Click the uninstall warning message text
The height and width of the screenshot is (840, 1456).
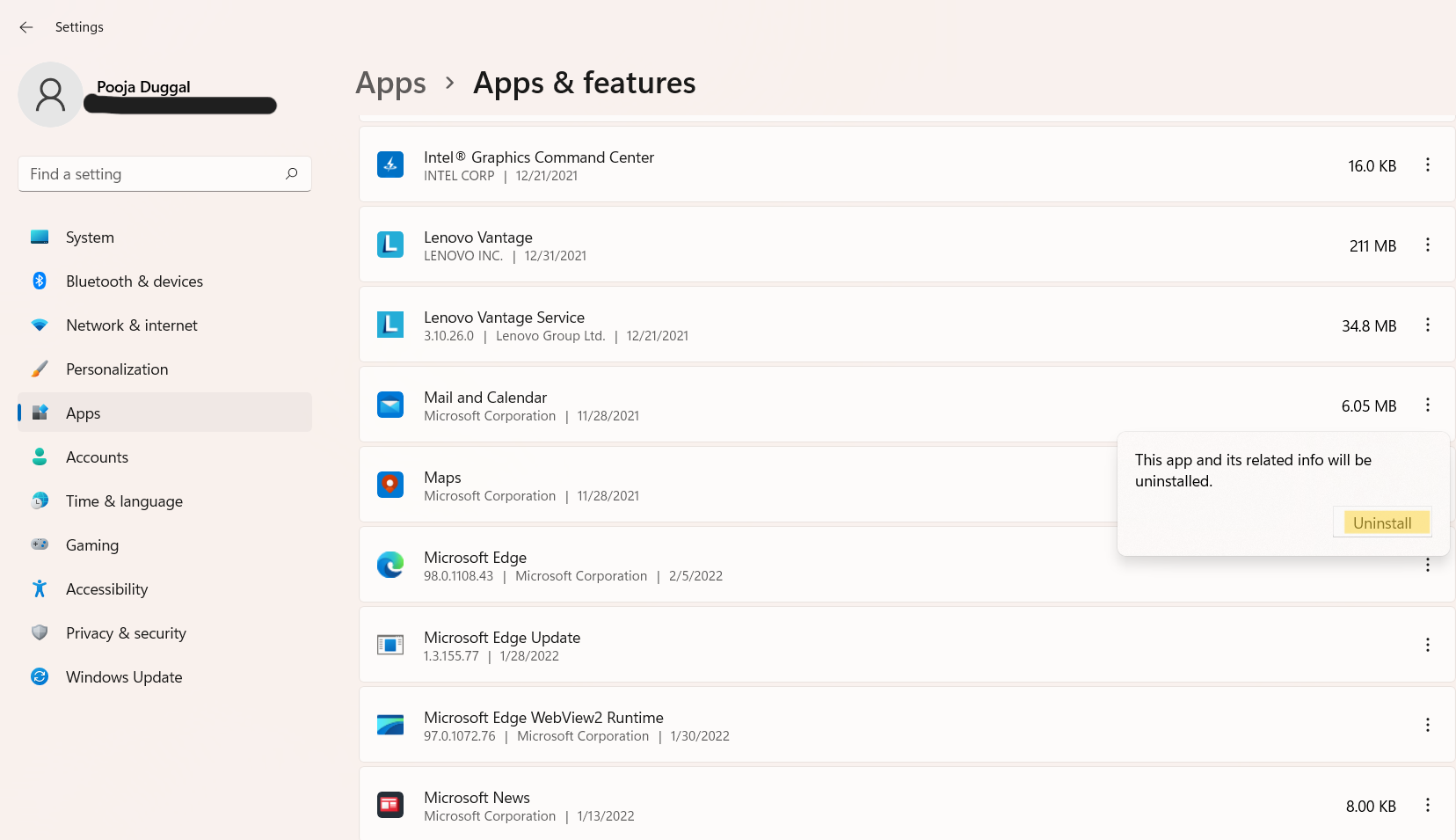[1253, 471]
